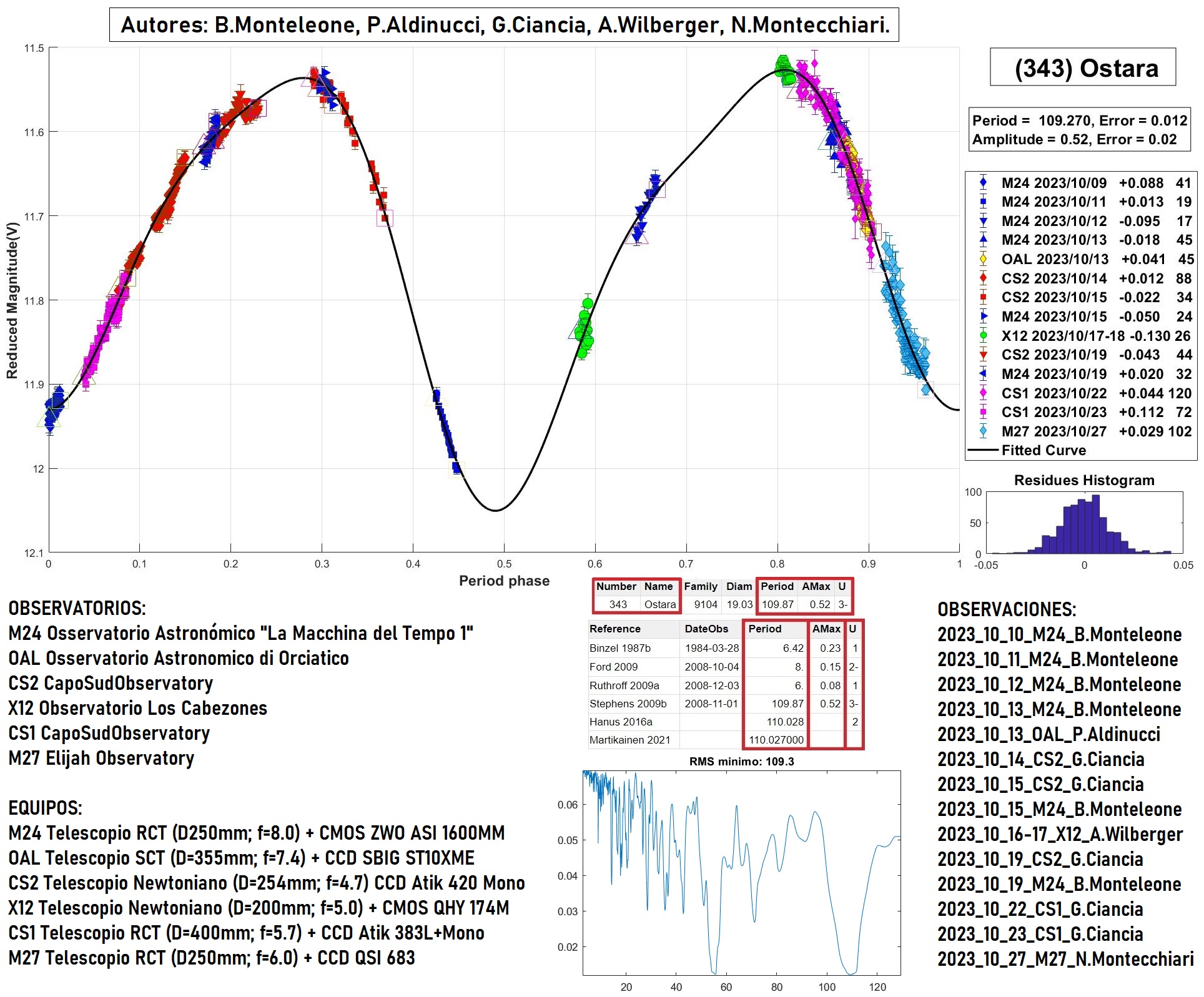Click CS2 Telescopio Newtoniano Atik 420 line
The image size is (1204, 997).
tap(267, 883)
